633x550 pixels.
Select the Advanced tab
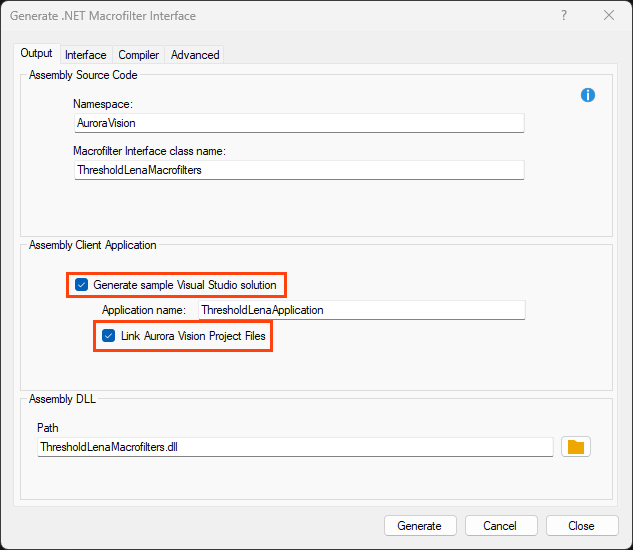coord(195,55)
